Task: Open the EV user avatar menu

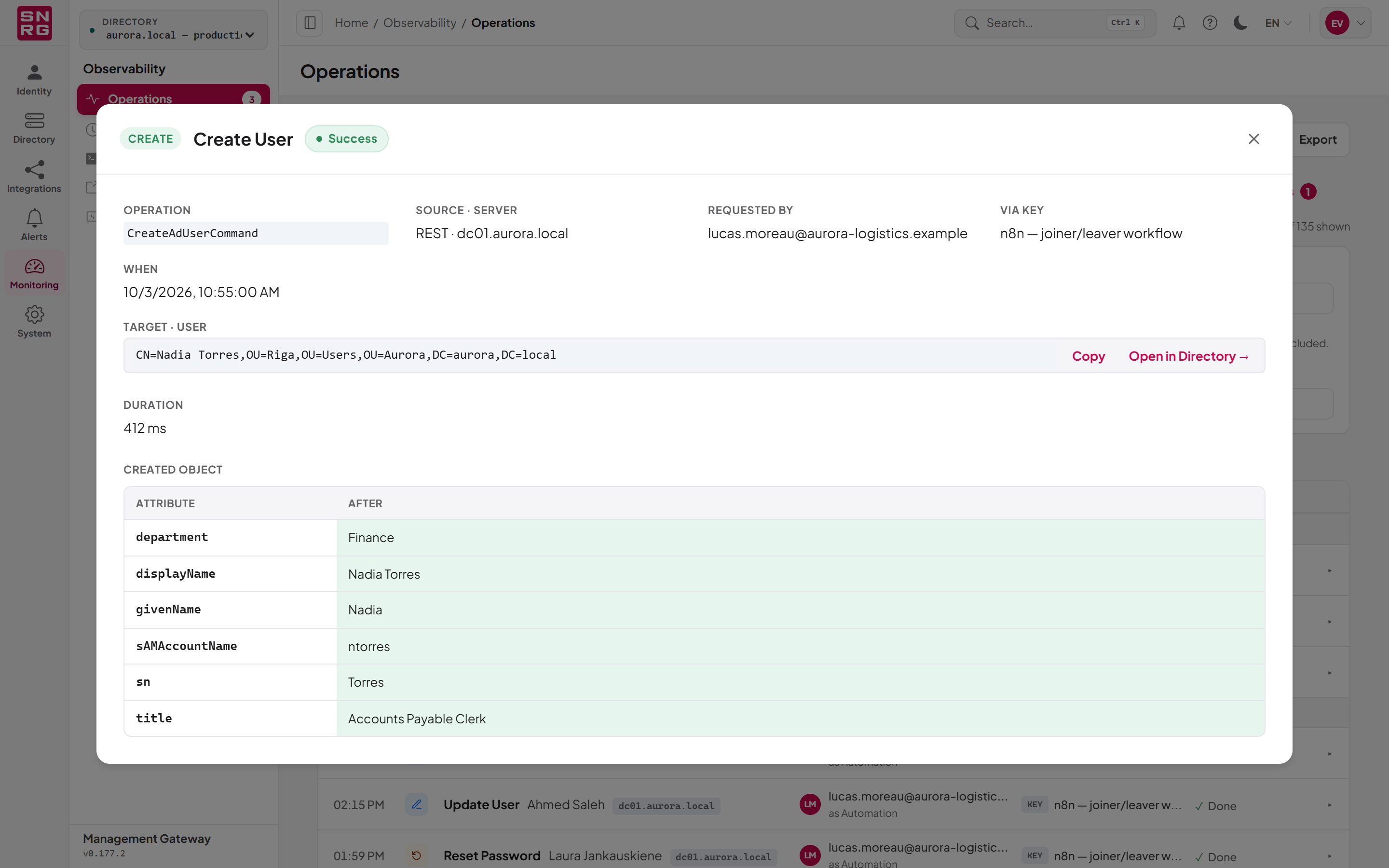Action: tap(1345, 23)
